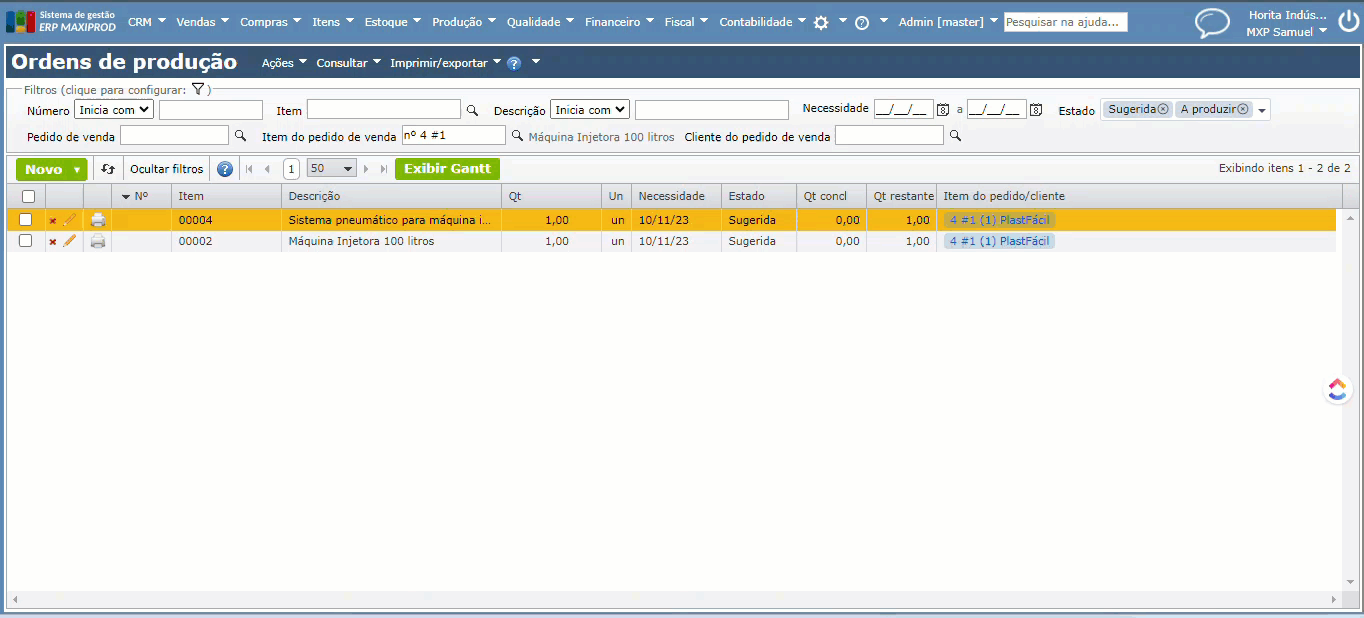Click the Pedido de venda input field

tap(174, 135)
